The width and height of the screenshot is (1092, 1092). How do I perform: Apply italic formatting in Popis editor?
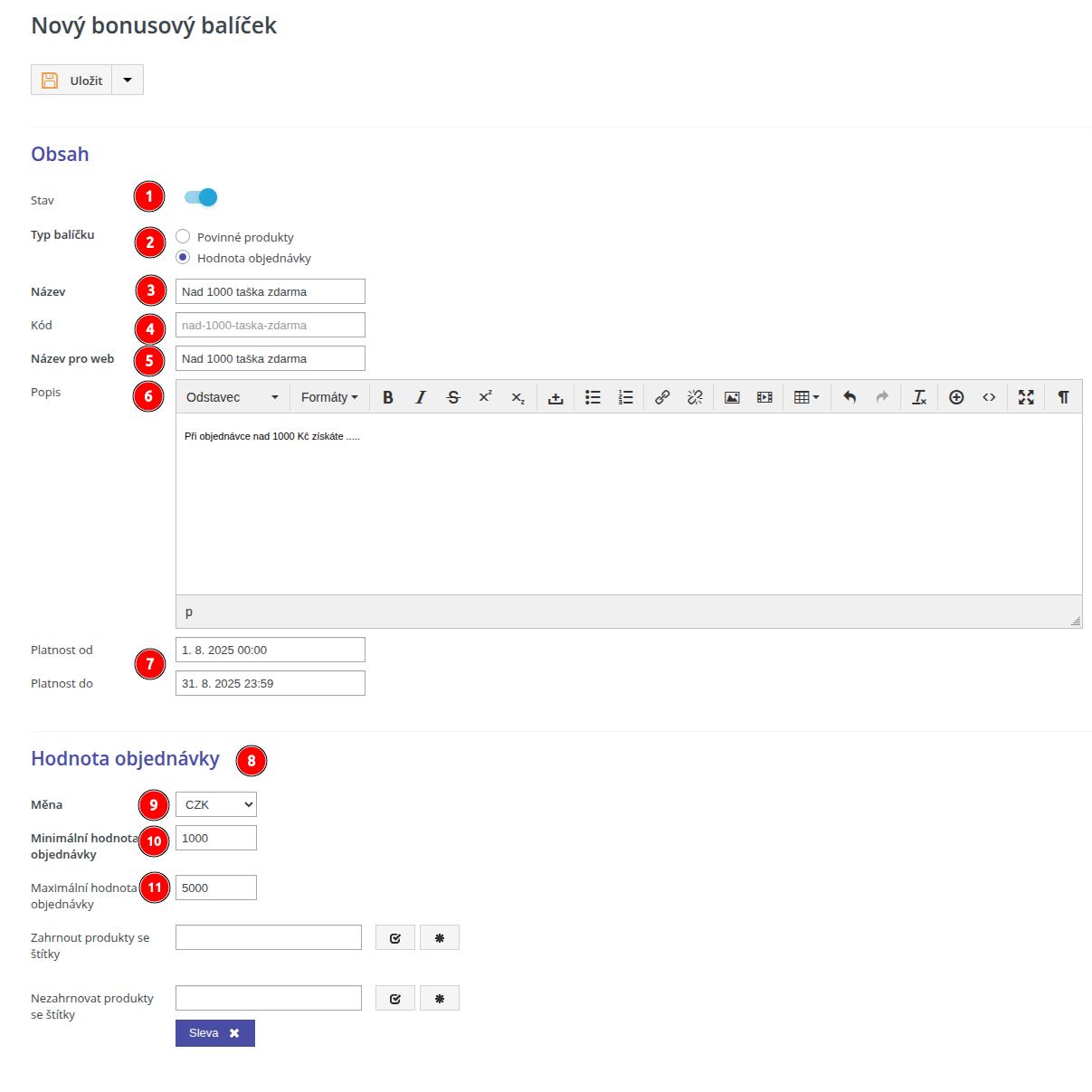421,397
